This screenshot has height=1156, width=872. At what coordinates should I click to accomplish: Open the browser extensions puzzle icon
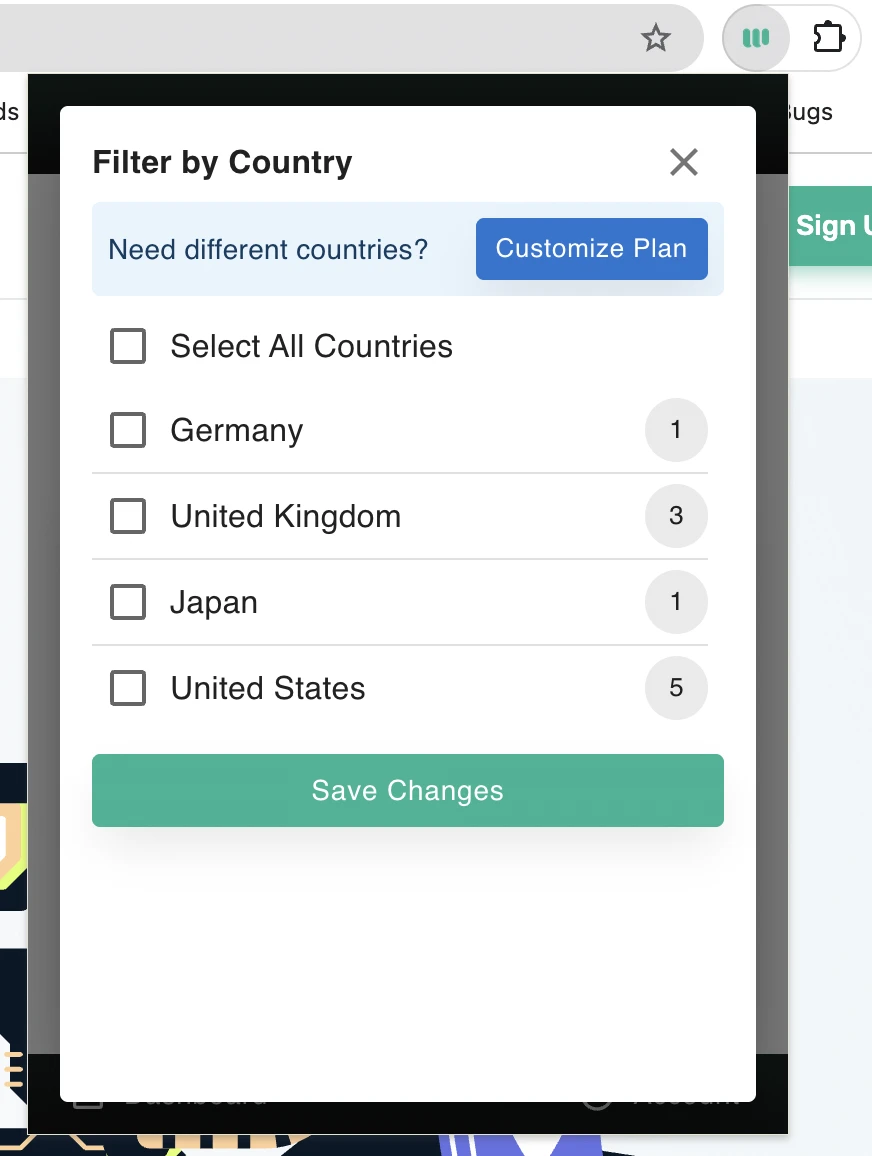coord(829,39)
